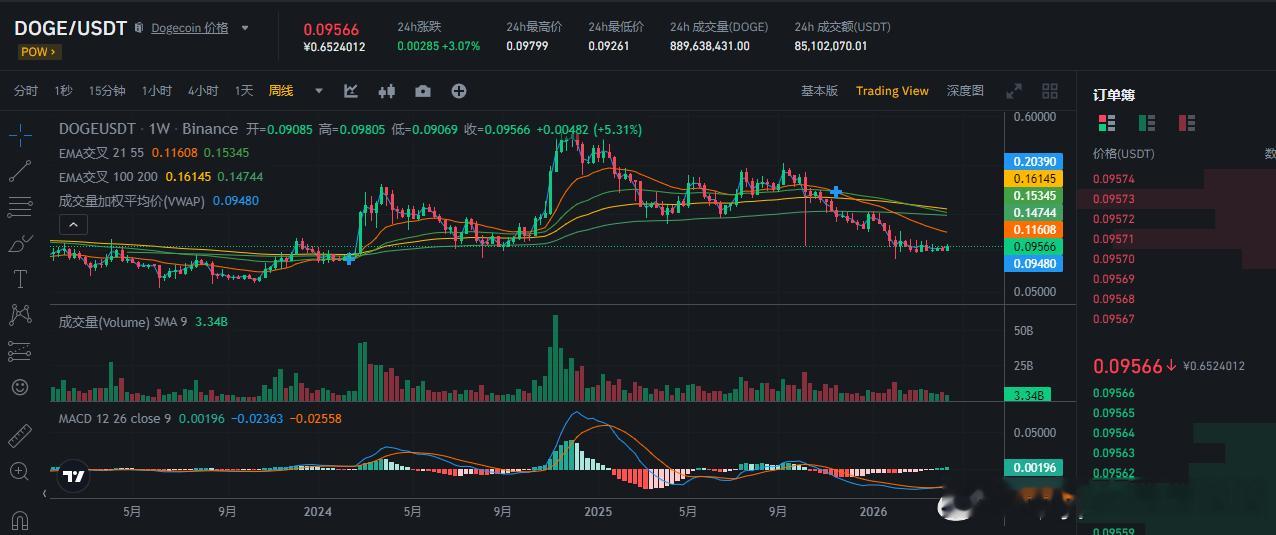This screenshot has width=1276, height=535.
Task: Take a chart snapshot with camera icon
Action: click(x=423, y=91)
